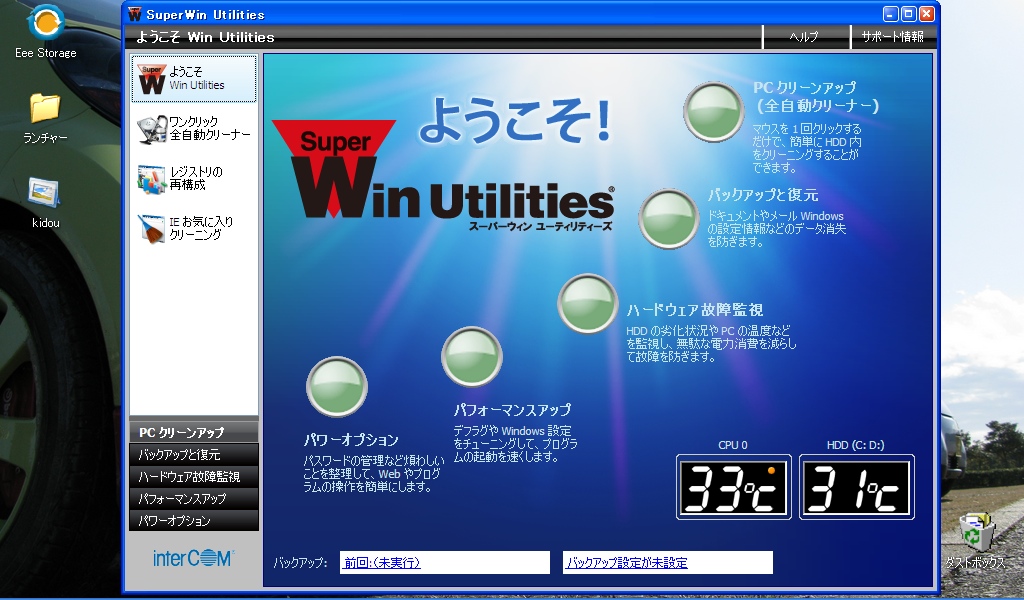
Task: Maximize the SuperWin Utilities window
Action: tap(908, 14)
